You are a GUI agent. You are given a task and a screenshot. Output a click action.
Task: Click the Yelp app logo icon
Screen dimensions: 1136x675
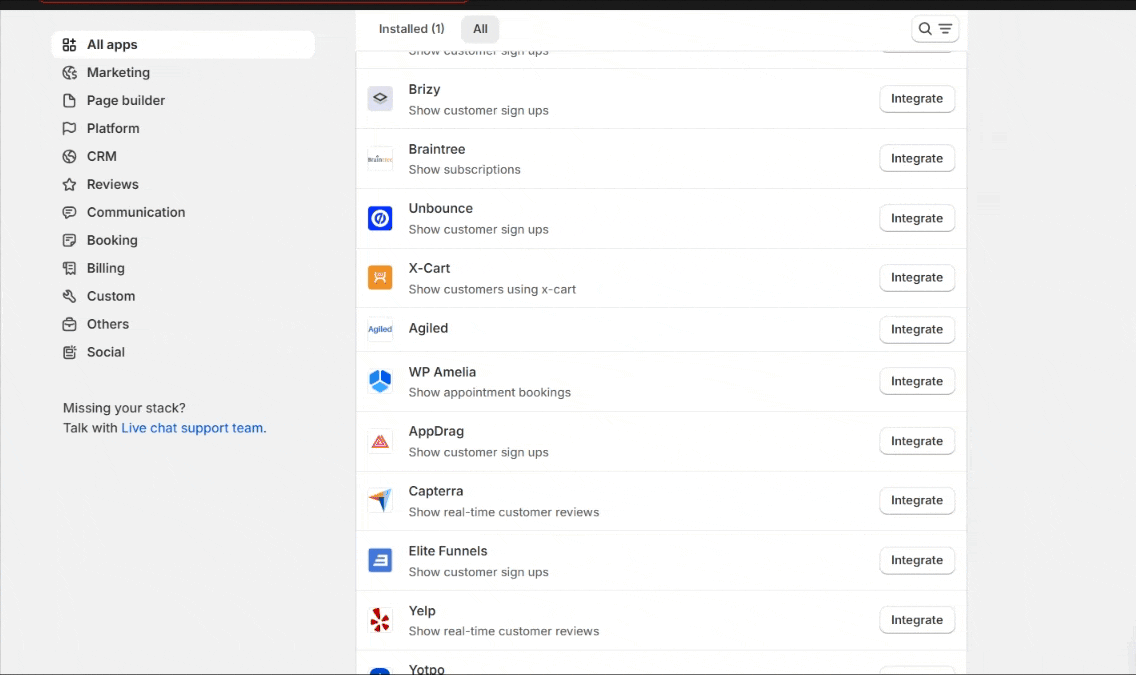380,620
